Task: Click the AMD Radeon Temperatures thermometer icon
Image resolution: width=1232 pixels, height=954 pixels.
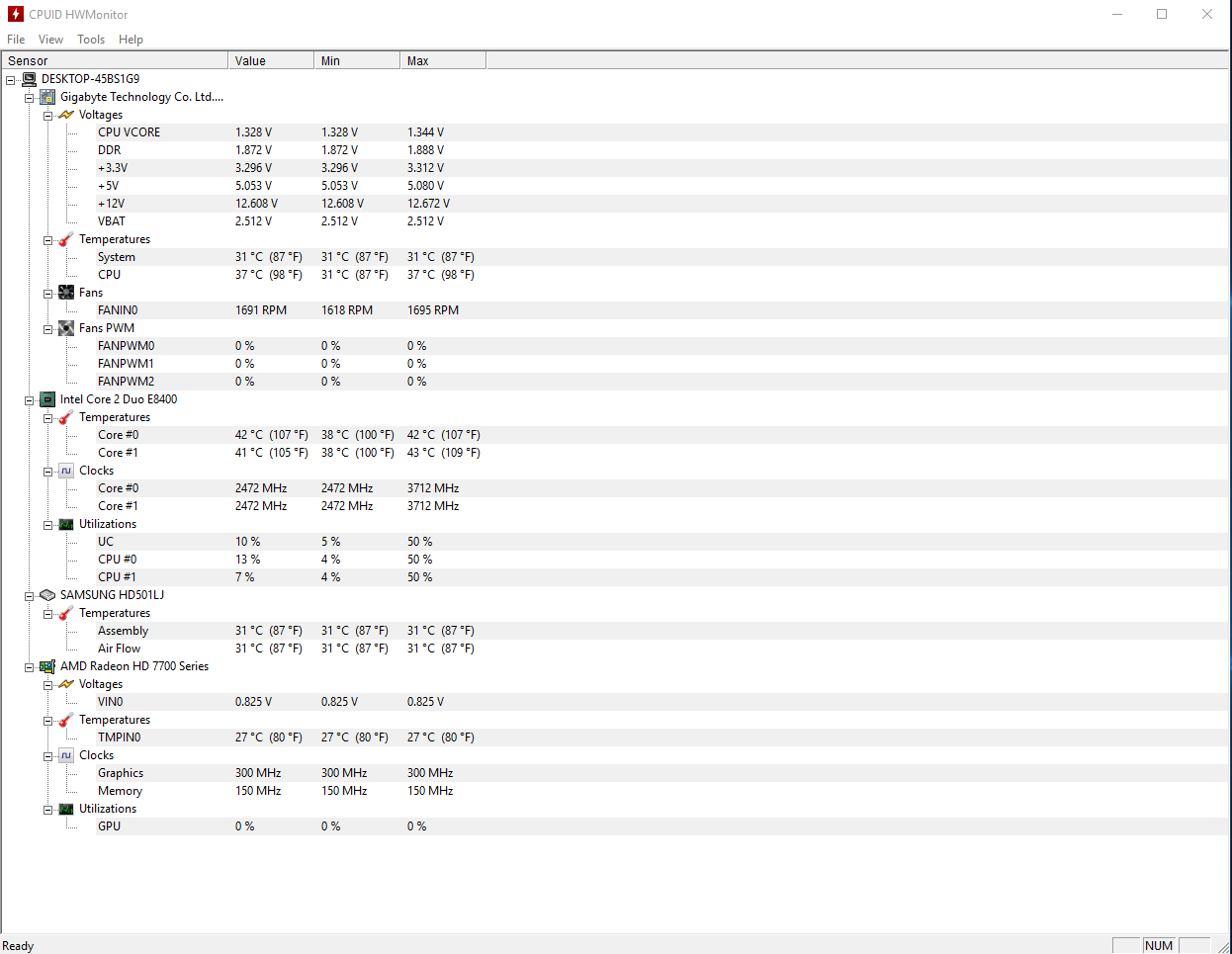Action: (66, 720)
